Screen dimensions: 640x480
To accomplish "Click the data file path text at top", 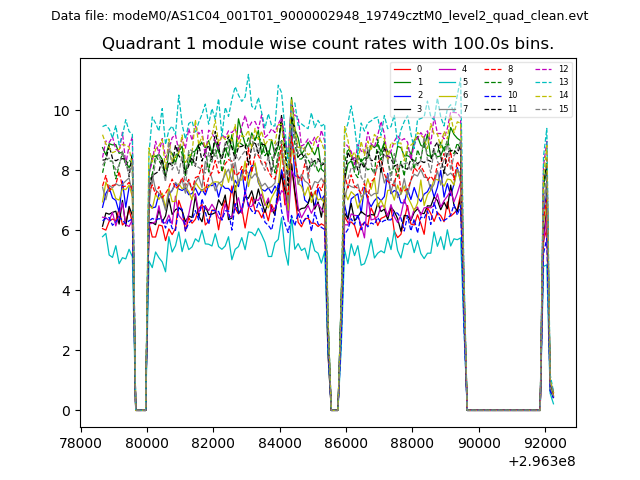I will (x=319, y=16).
